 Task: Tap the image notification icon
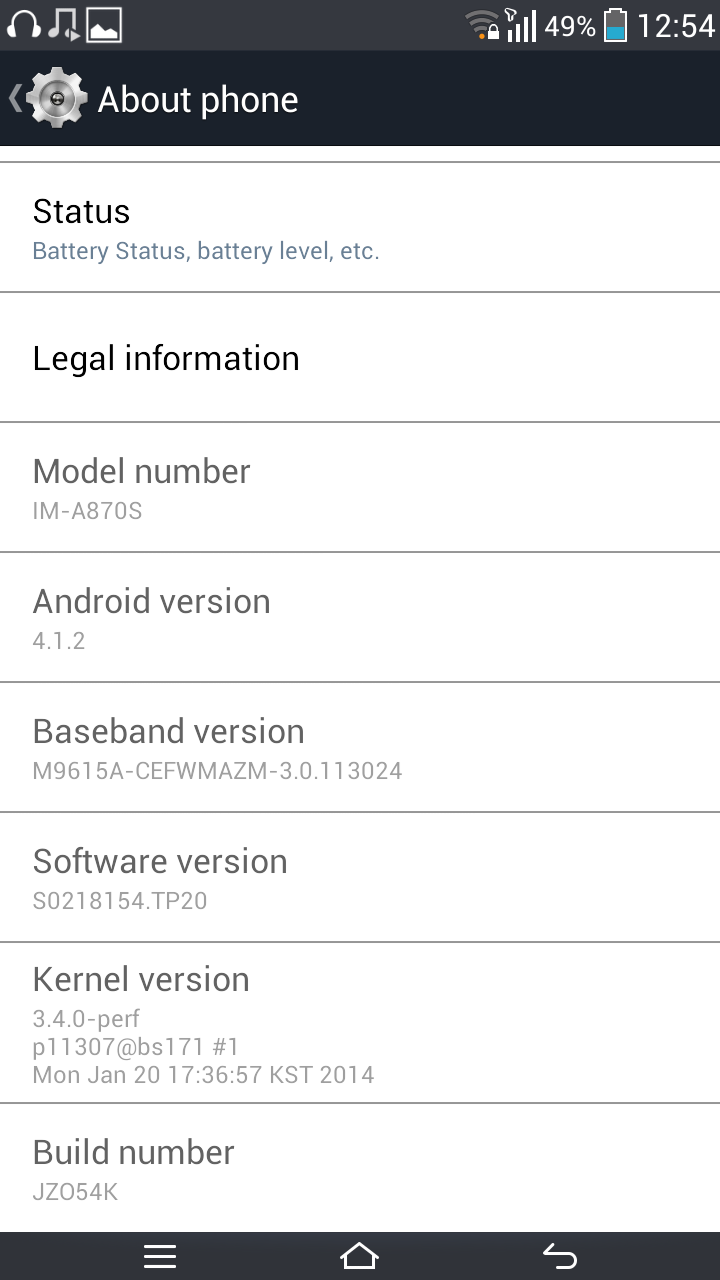[104, 25]
